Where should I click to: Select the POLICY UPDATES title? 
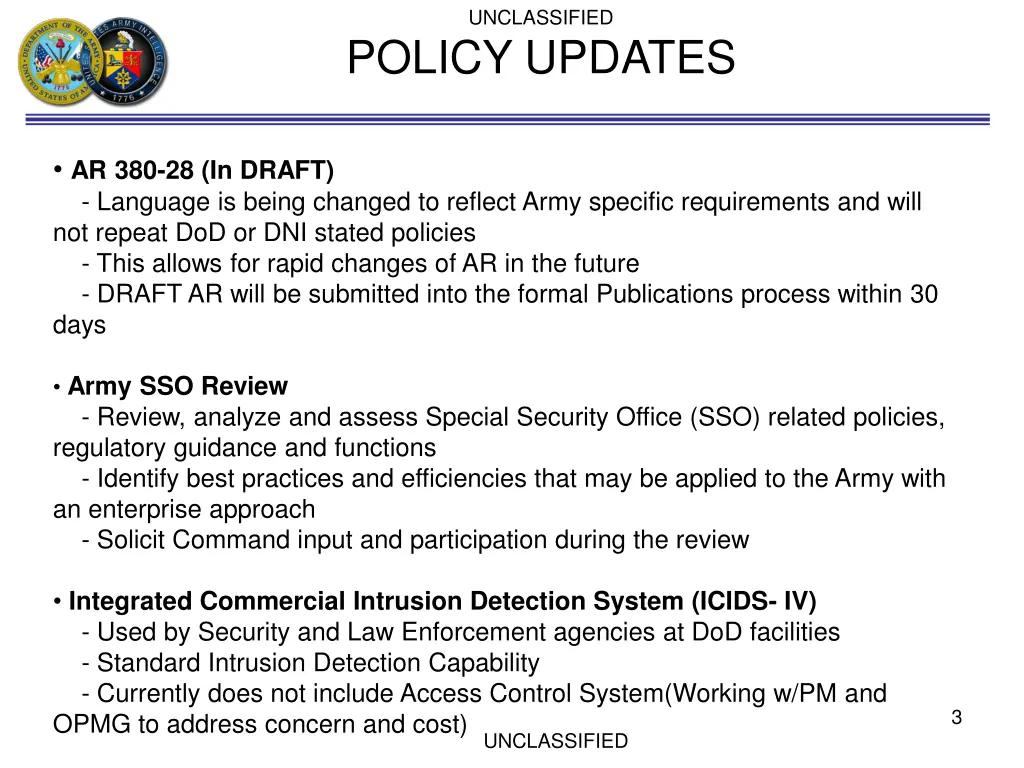coord(541,57)
